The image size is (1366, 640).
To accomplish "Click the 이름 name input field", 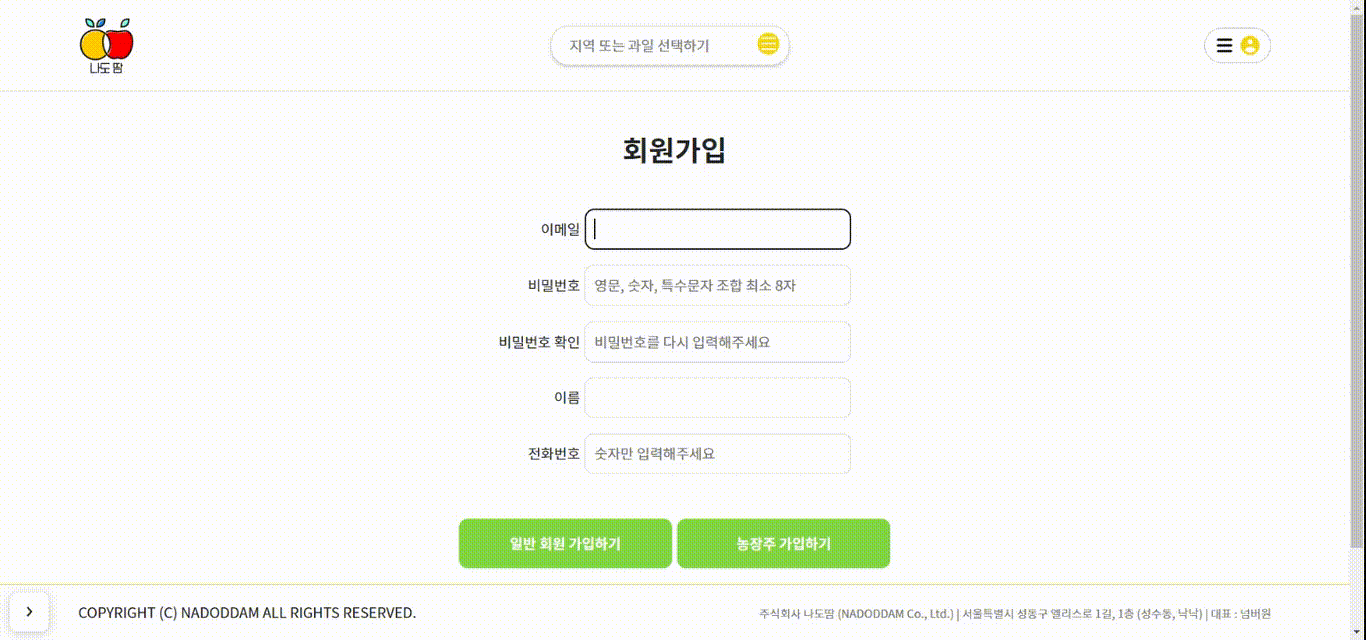I will [718, 397].
